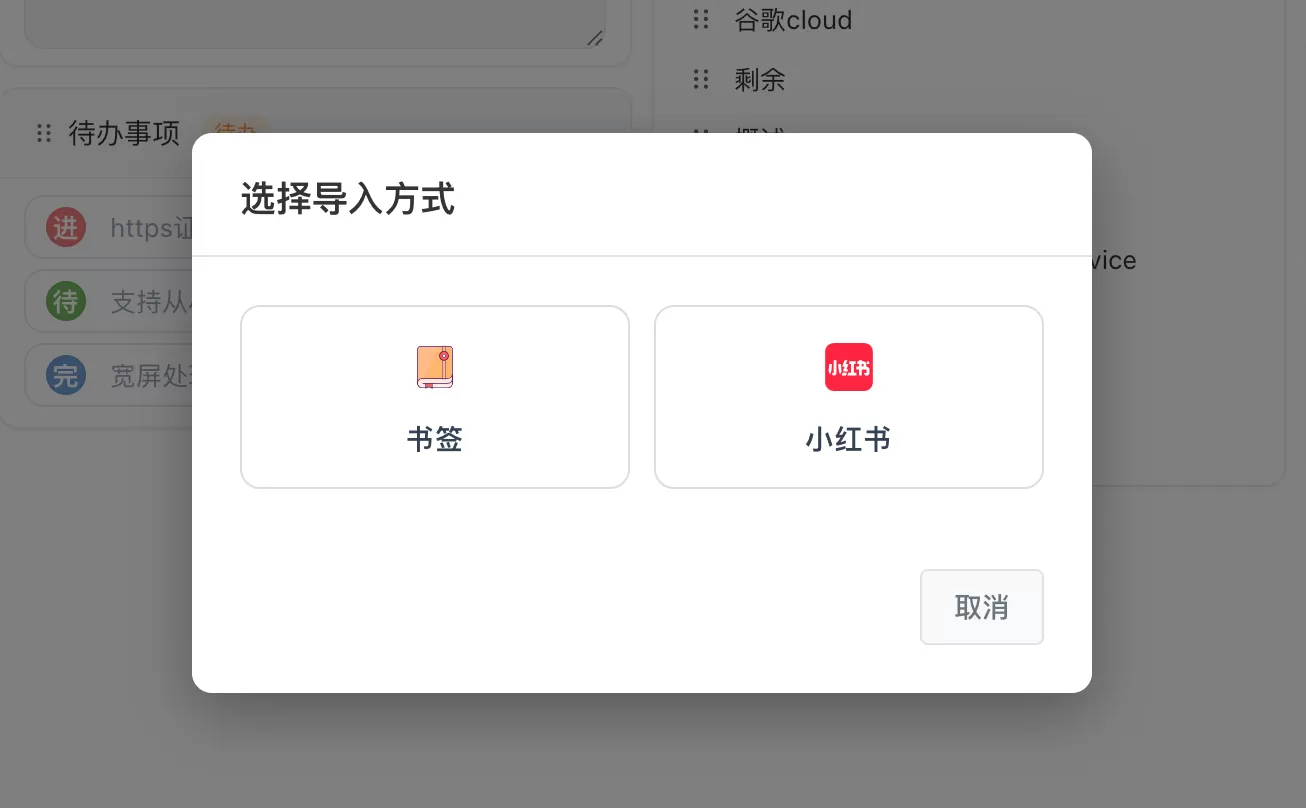Click the red 进 status icon
This screenshot has width=1306, height=808.
click(x=66, y=227)
